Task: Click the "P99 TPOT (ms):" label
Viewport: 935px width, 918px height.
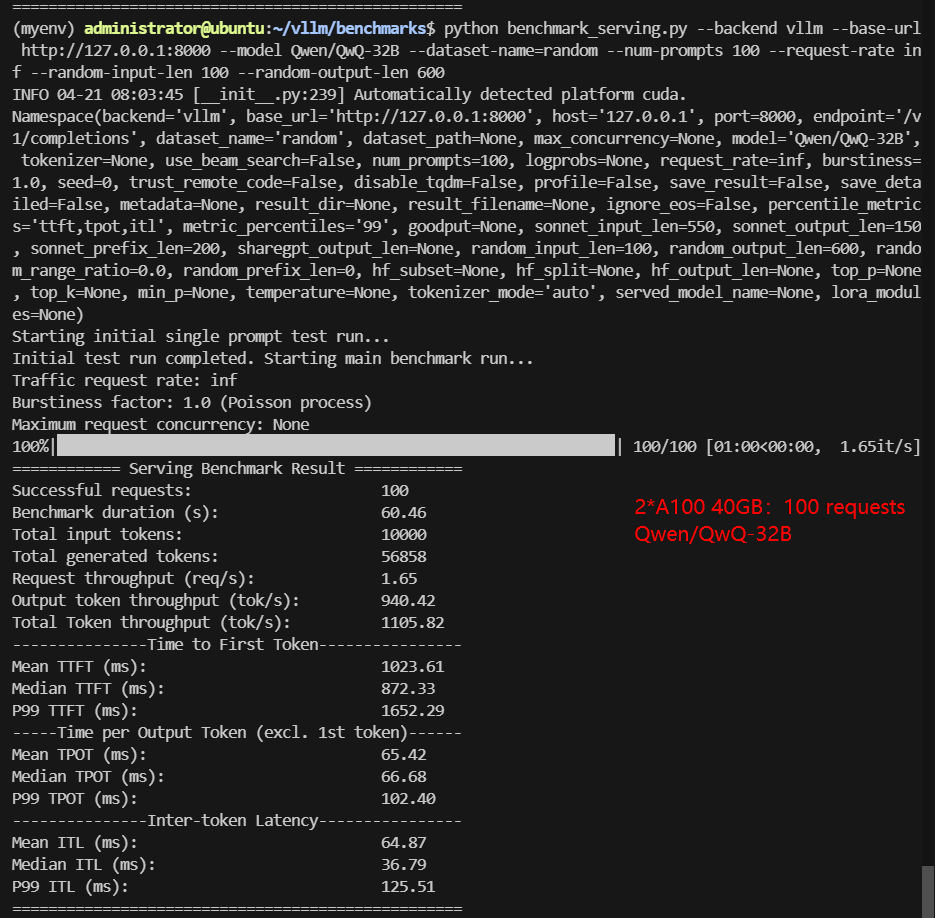Action: pos(75,799)
